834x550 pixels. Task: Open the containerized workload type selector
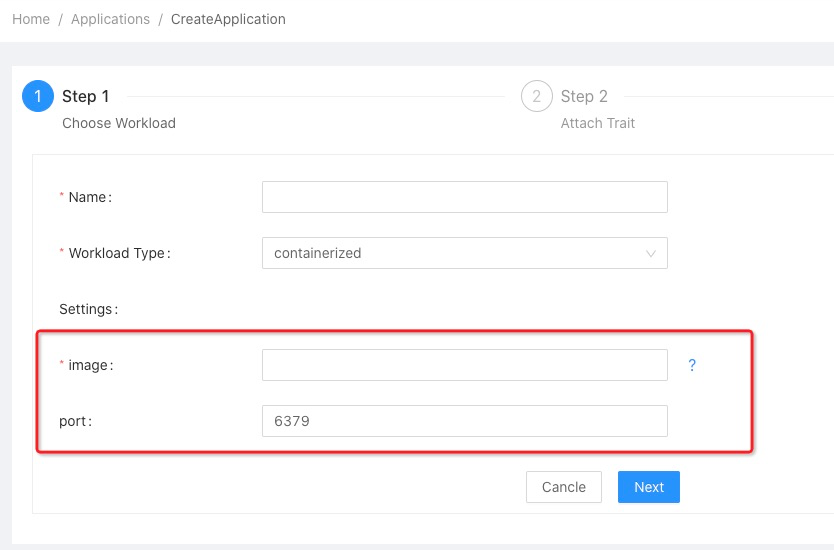coord(464,253)
